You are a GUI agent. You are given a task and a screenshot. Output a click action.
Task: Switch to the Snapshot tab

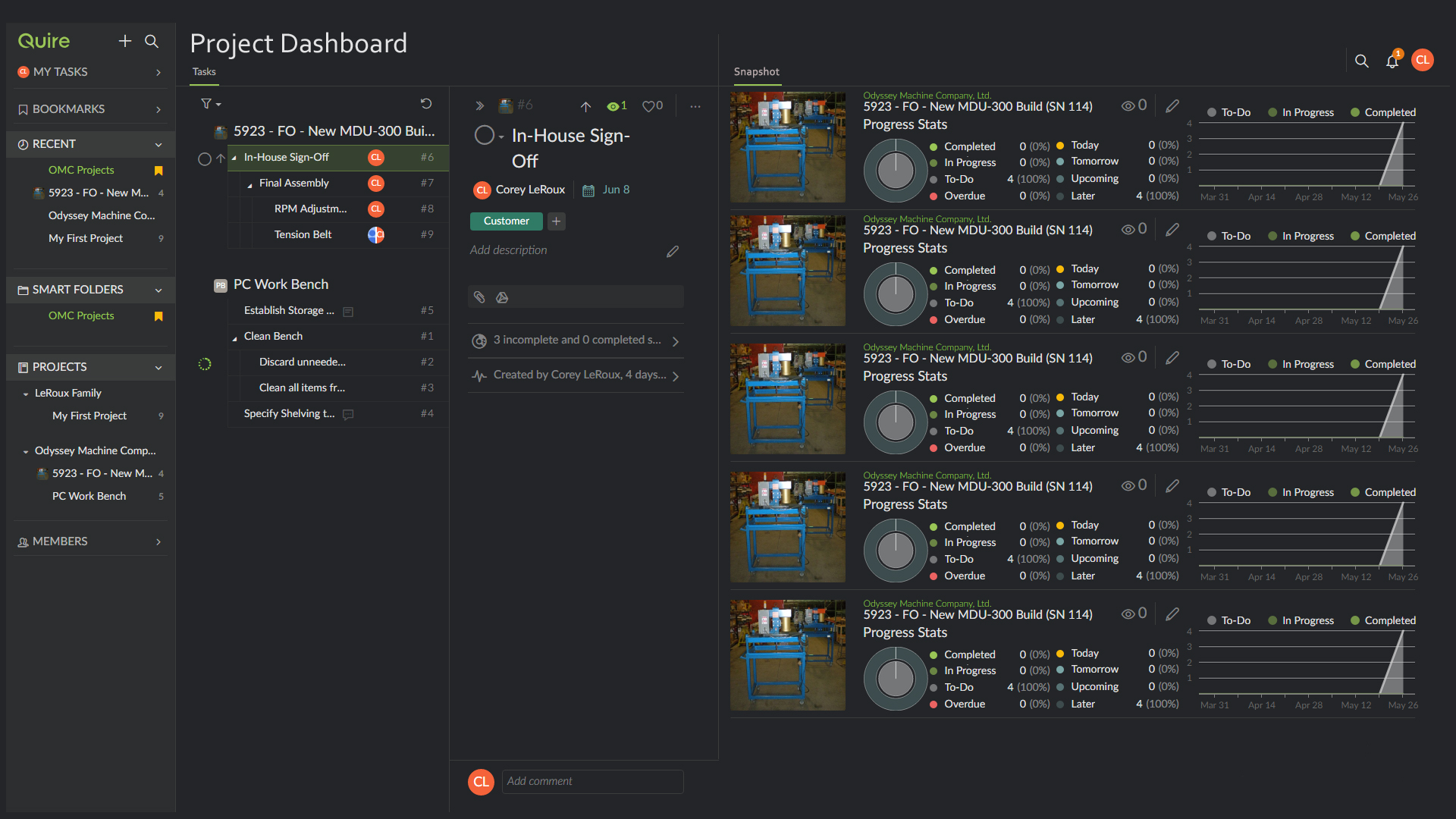tap(756, 72)
